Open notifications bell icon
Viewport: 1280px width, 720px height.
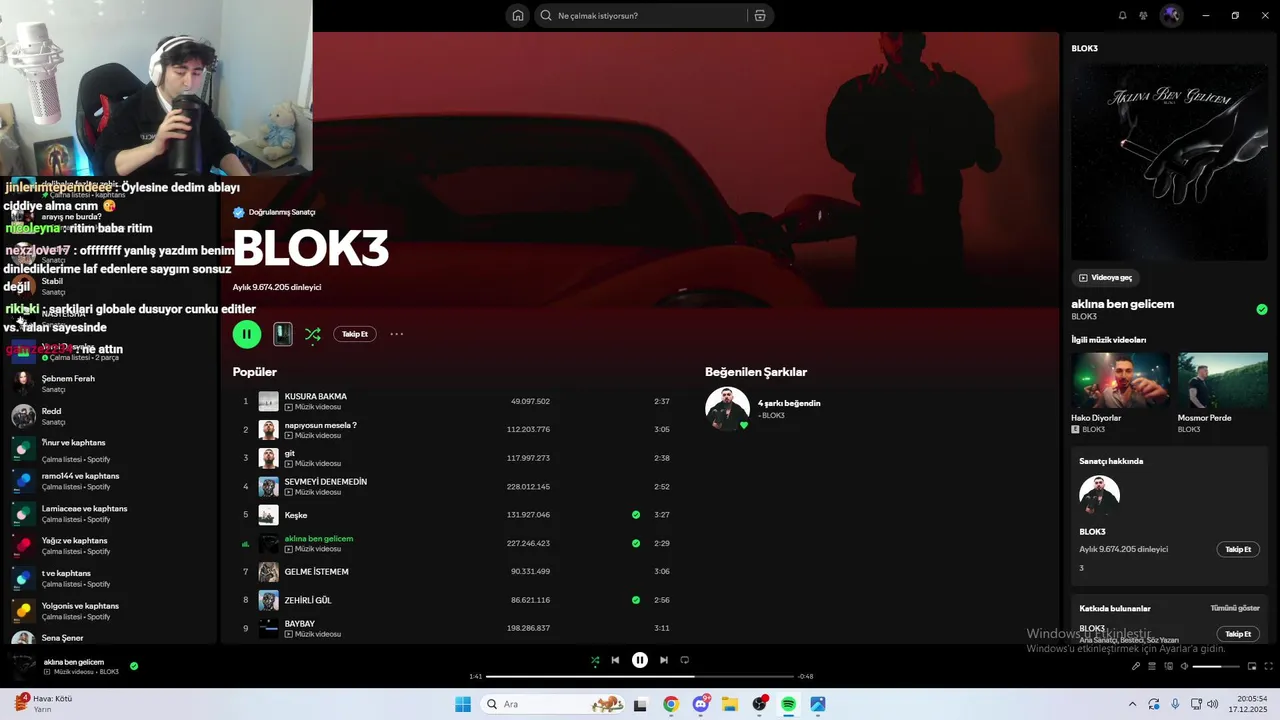1122,16
